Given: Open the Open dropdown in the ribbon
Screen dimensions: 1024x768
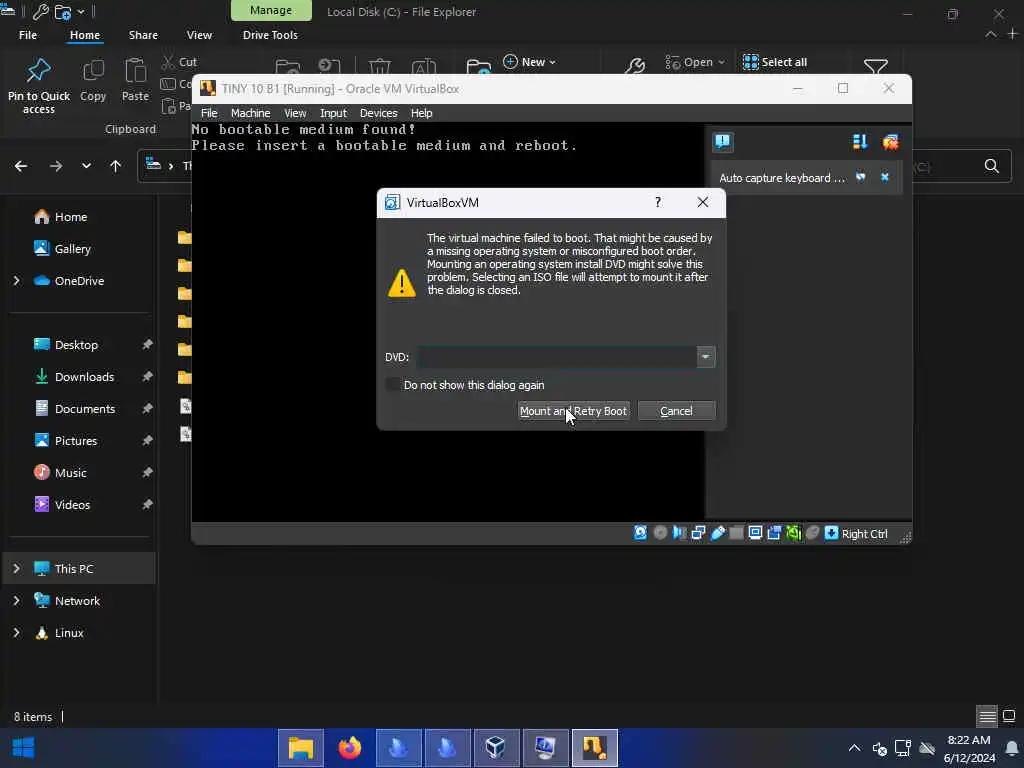Looking at the screenshot, I should click(695, 62).
